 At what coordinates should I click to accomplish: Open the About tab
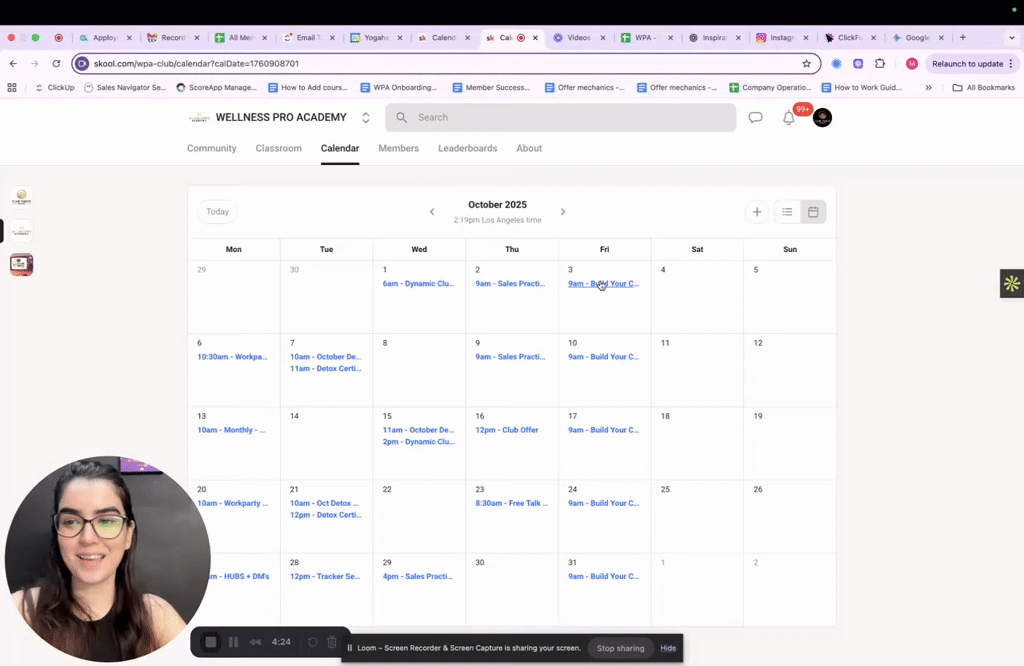pyautogui.click(x=529, y=148)
